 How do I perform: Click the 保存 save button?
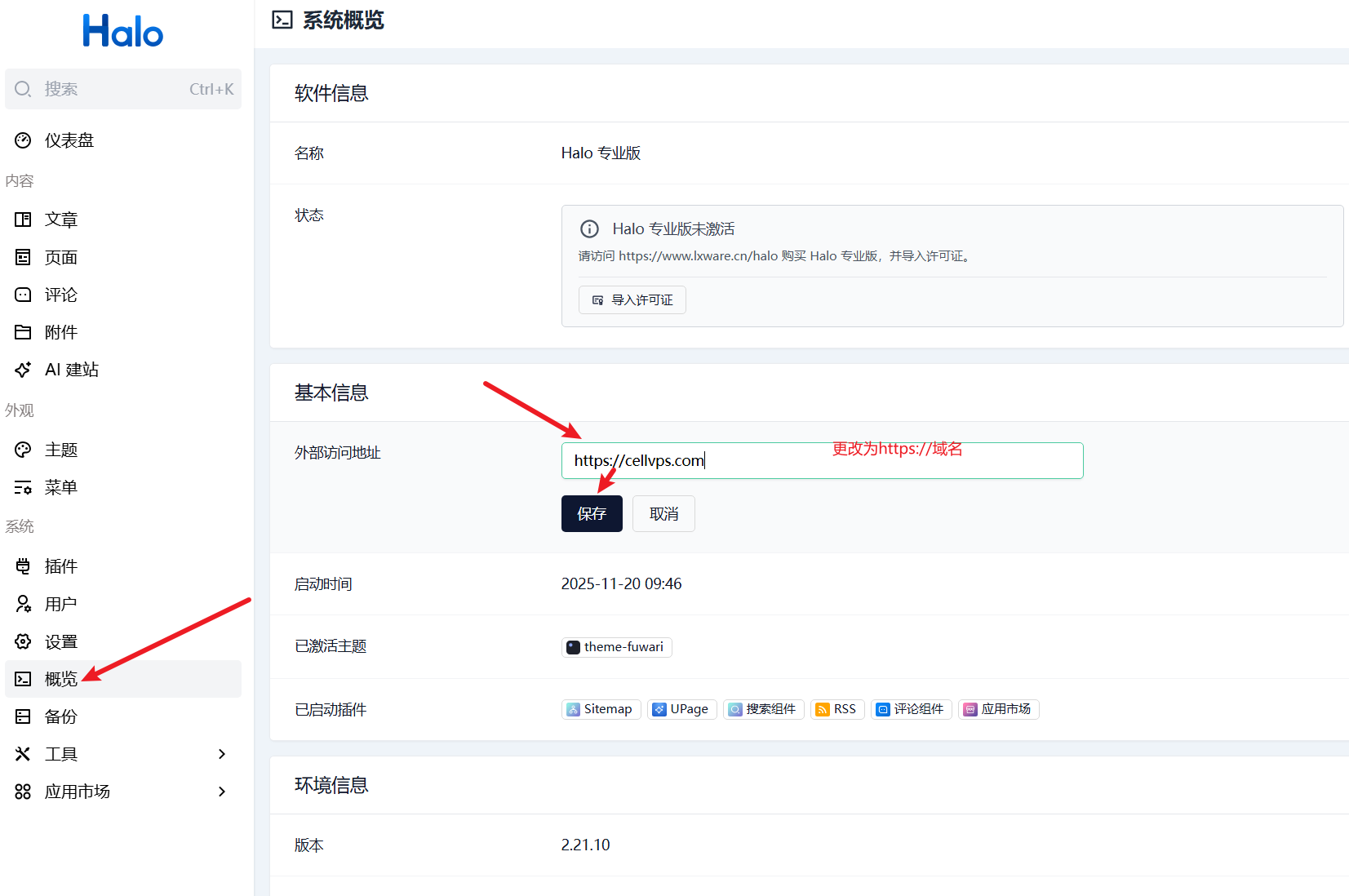[x=592, y=513]
